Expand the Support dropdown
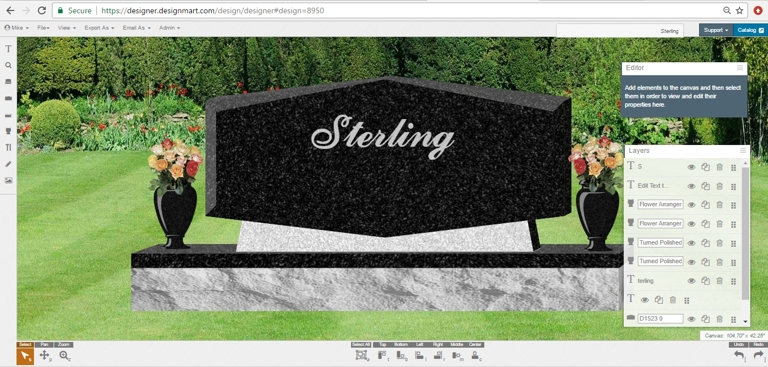 click(716, 30)
